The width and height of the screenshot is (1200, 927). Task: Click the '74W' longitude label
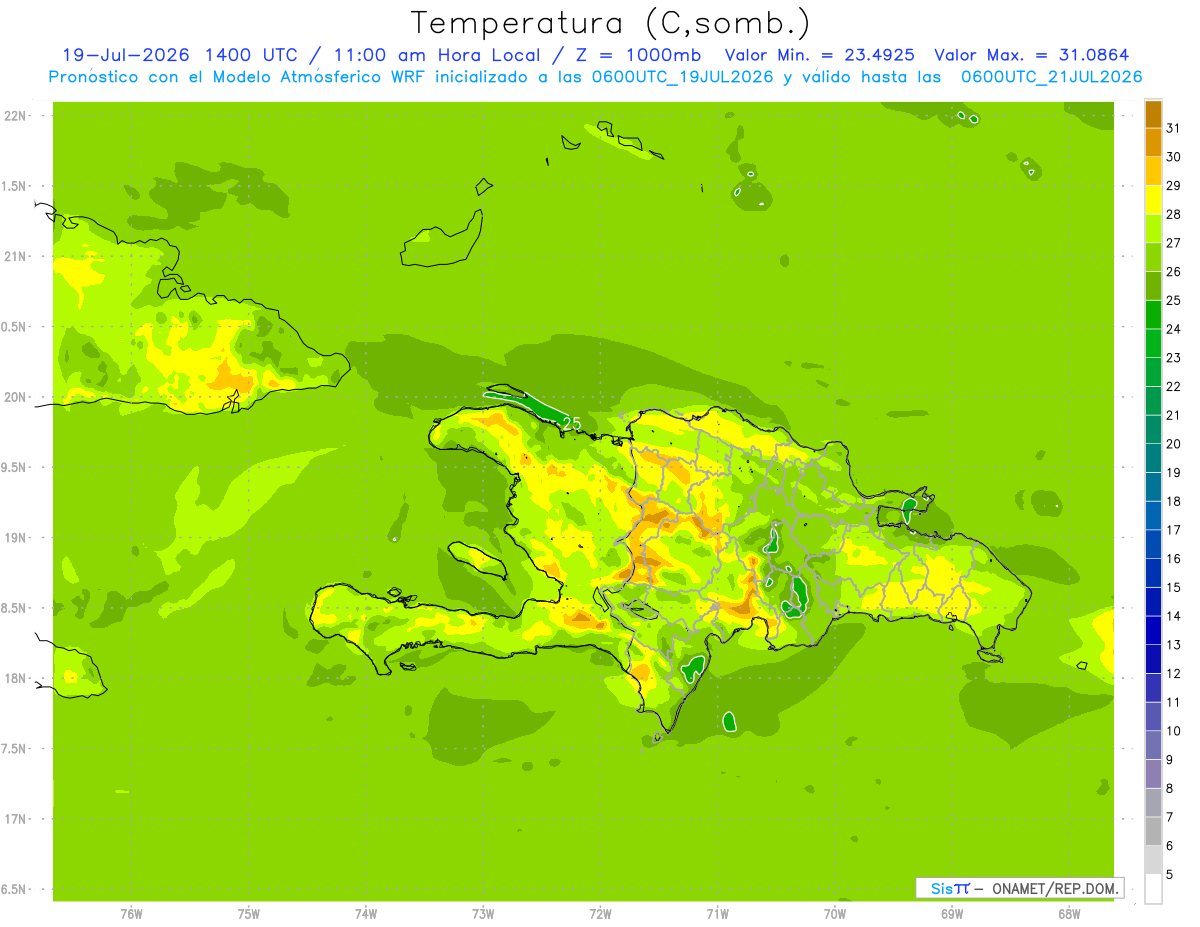(365, 914)
